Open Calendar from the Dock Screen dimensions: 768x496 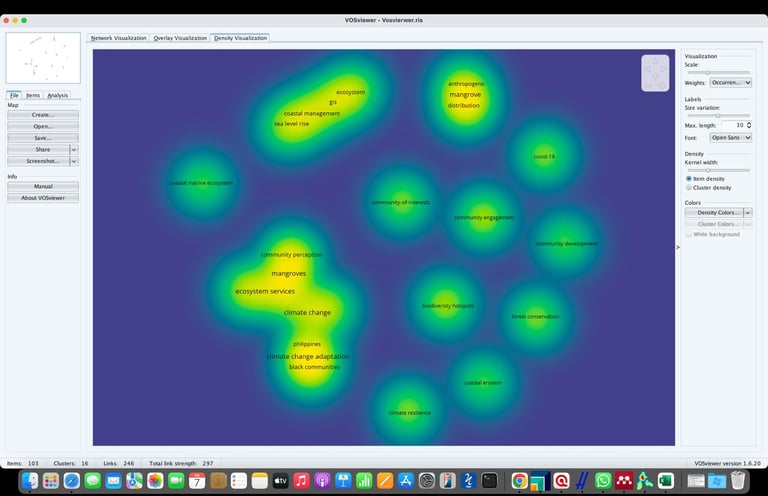[197, 481]
